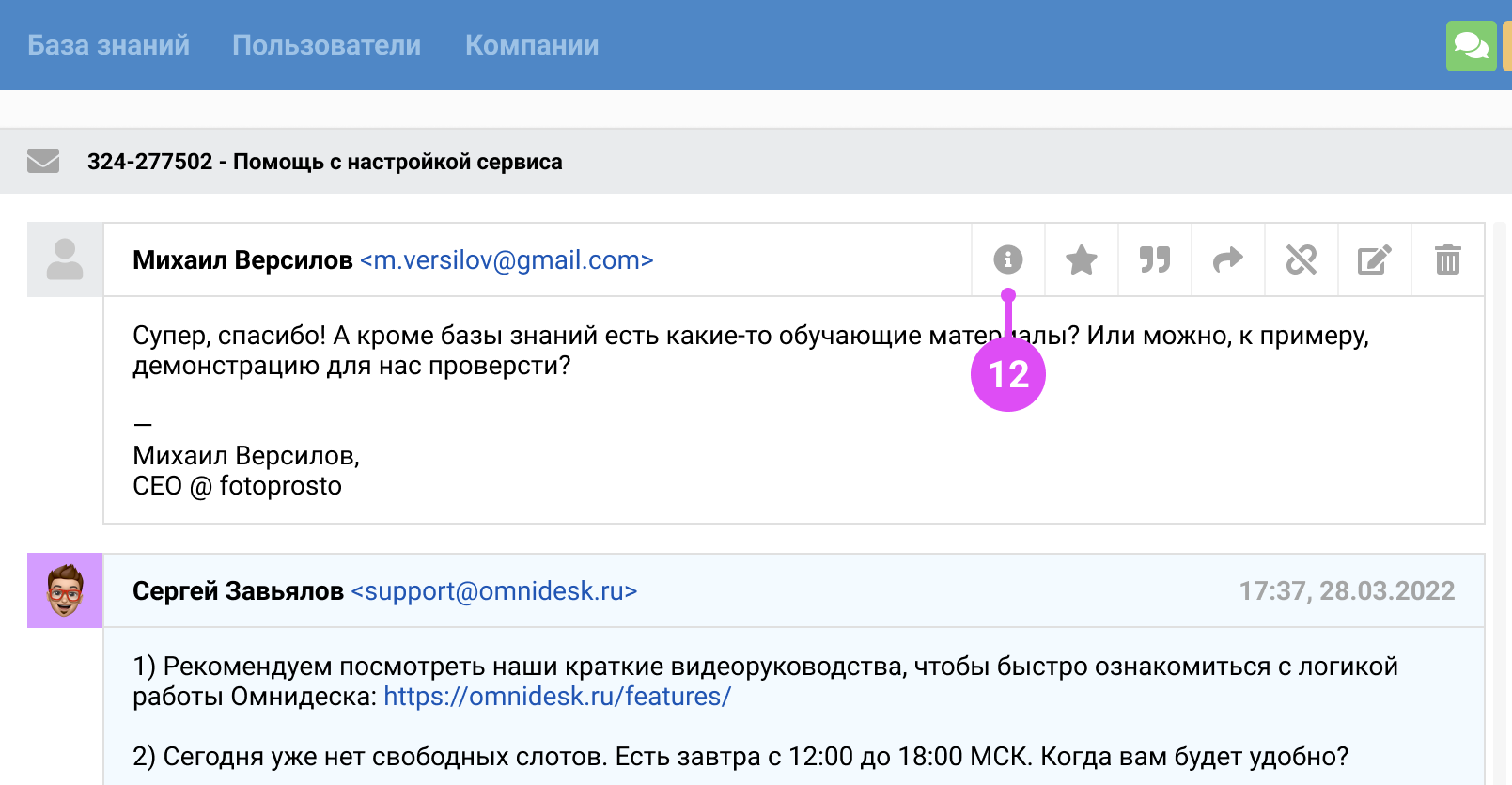Click the unlink broken-chain icon

pos(1302,259)
